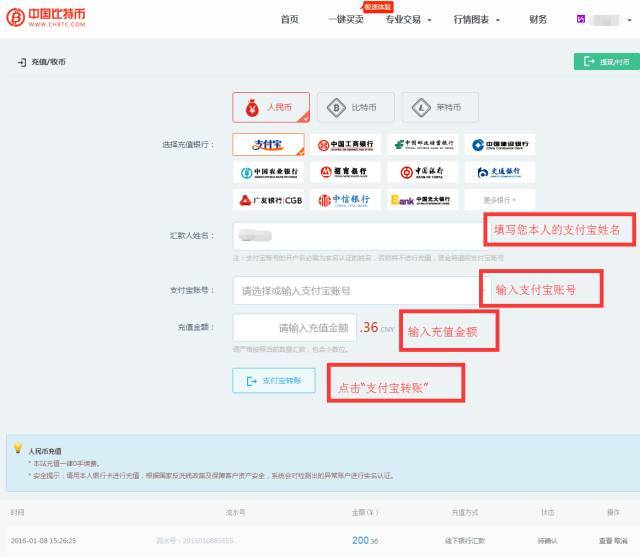The image size is (640, 557).
Task: Click the red money bag icon
Action: (x=252, y=108)
